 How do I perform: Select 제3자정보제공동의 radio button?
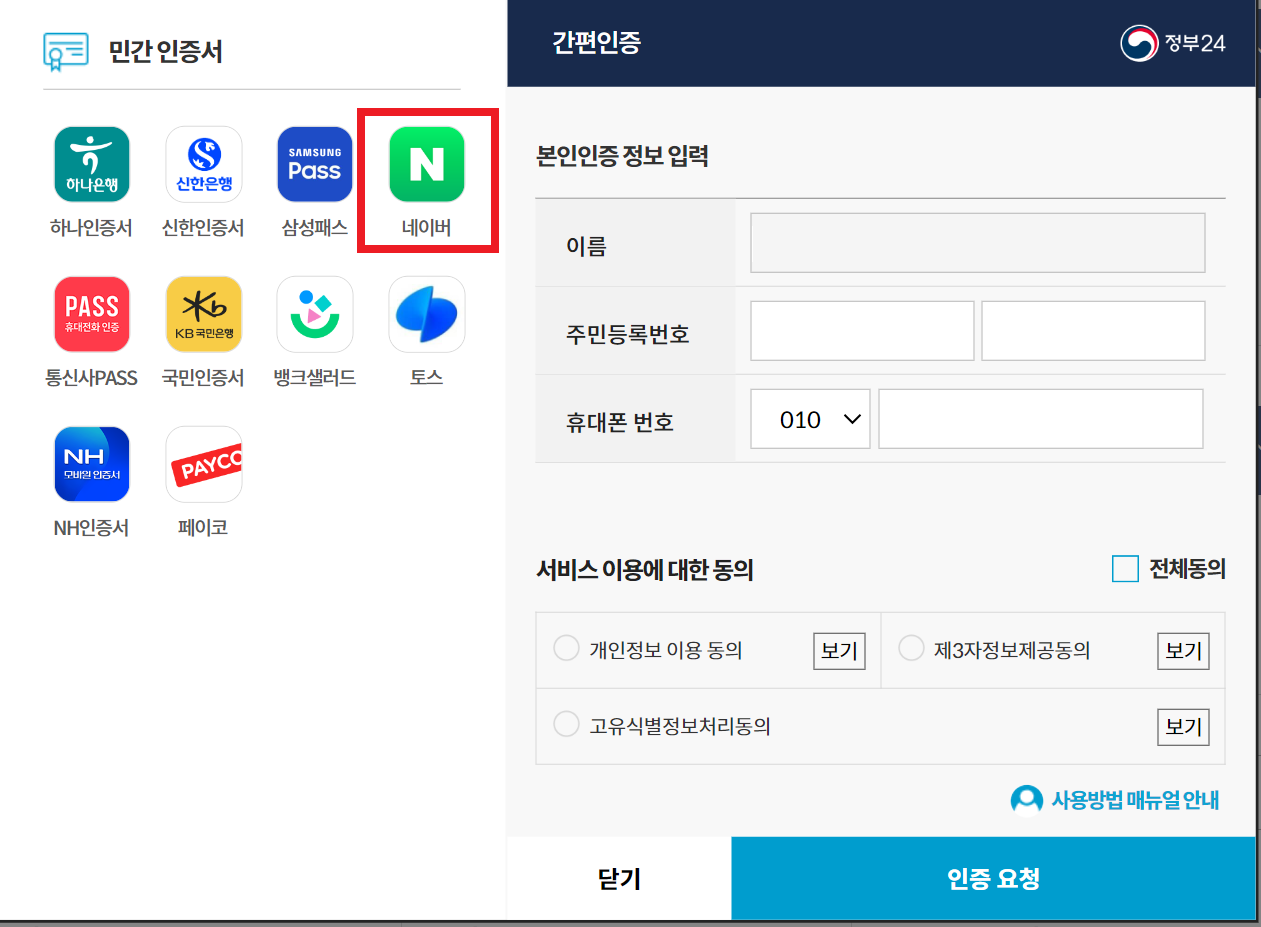(911, 648)
